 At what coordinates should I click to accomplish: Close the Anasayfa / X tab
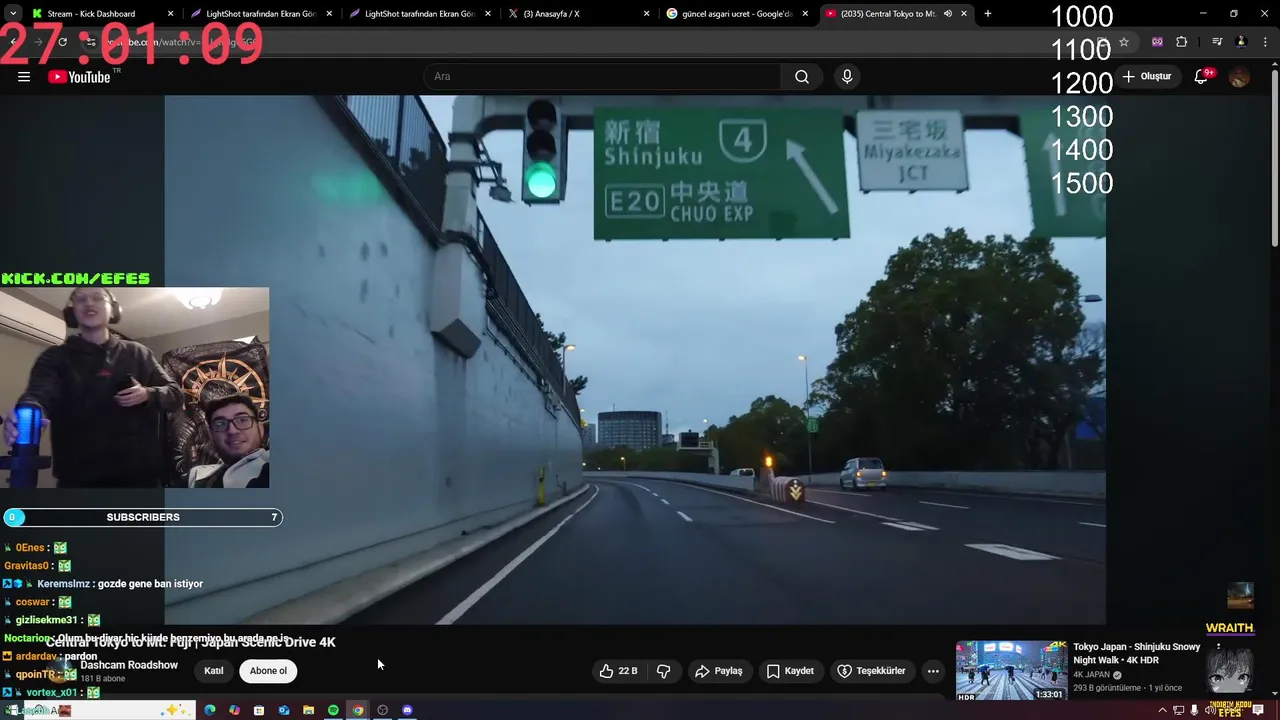(x=646, y=14)
